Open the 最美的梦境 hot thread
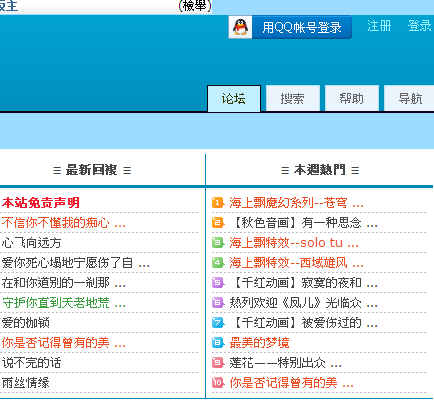Screen dimensions: 434x402 tap(259, 343)
